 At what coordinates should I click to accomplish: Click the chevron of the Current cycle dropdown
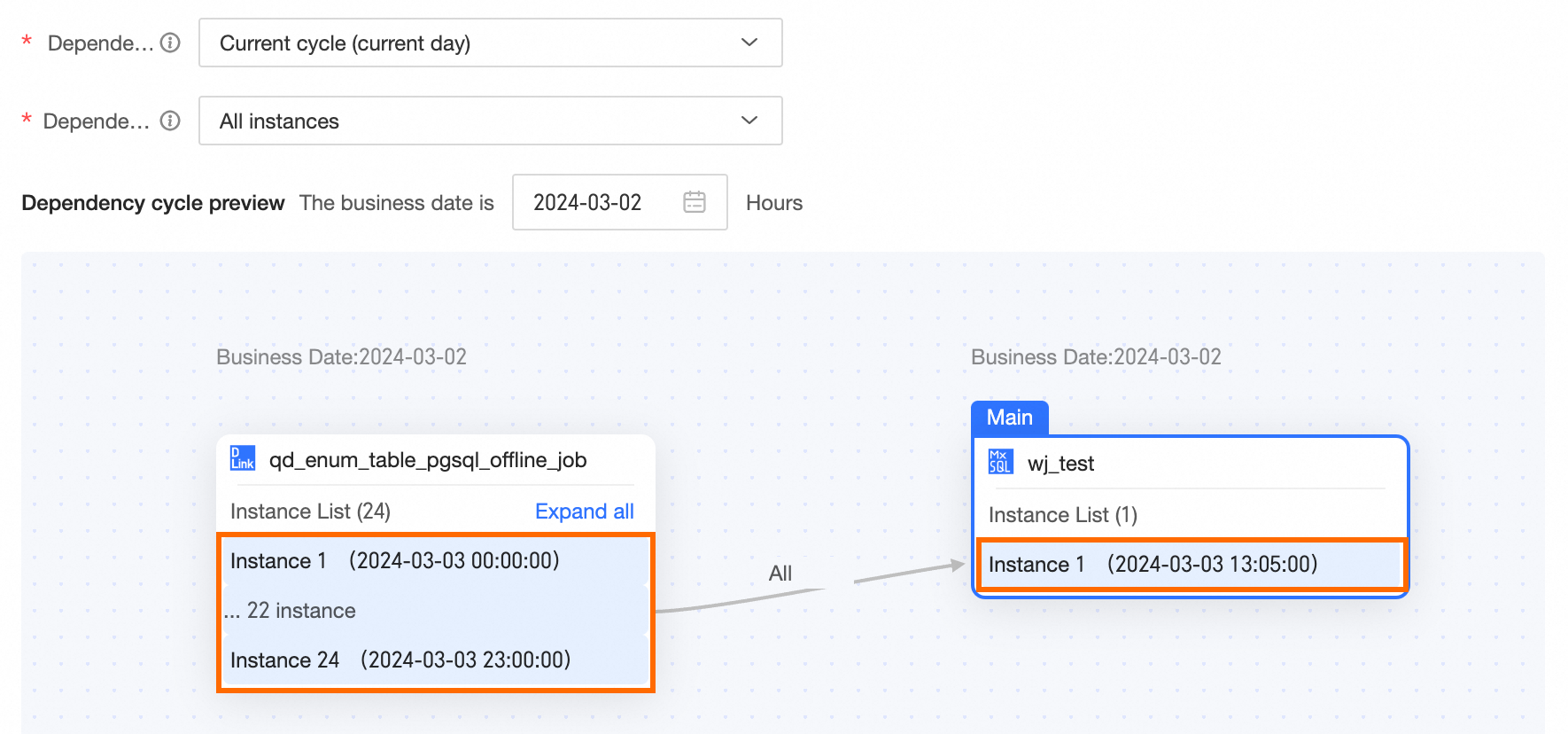pyautogui.click(x=749, y=43)
